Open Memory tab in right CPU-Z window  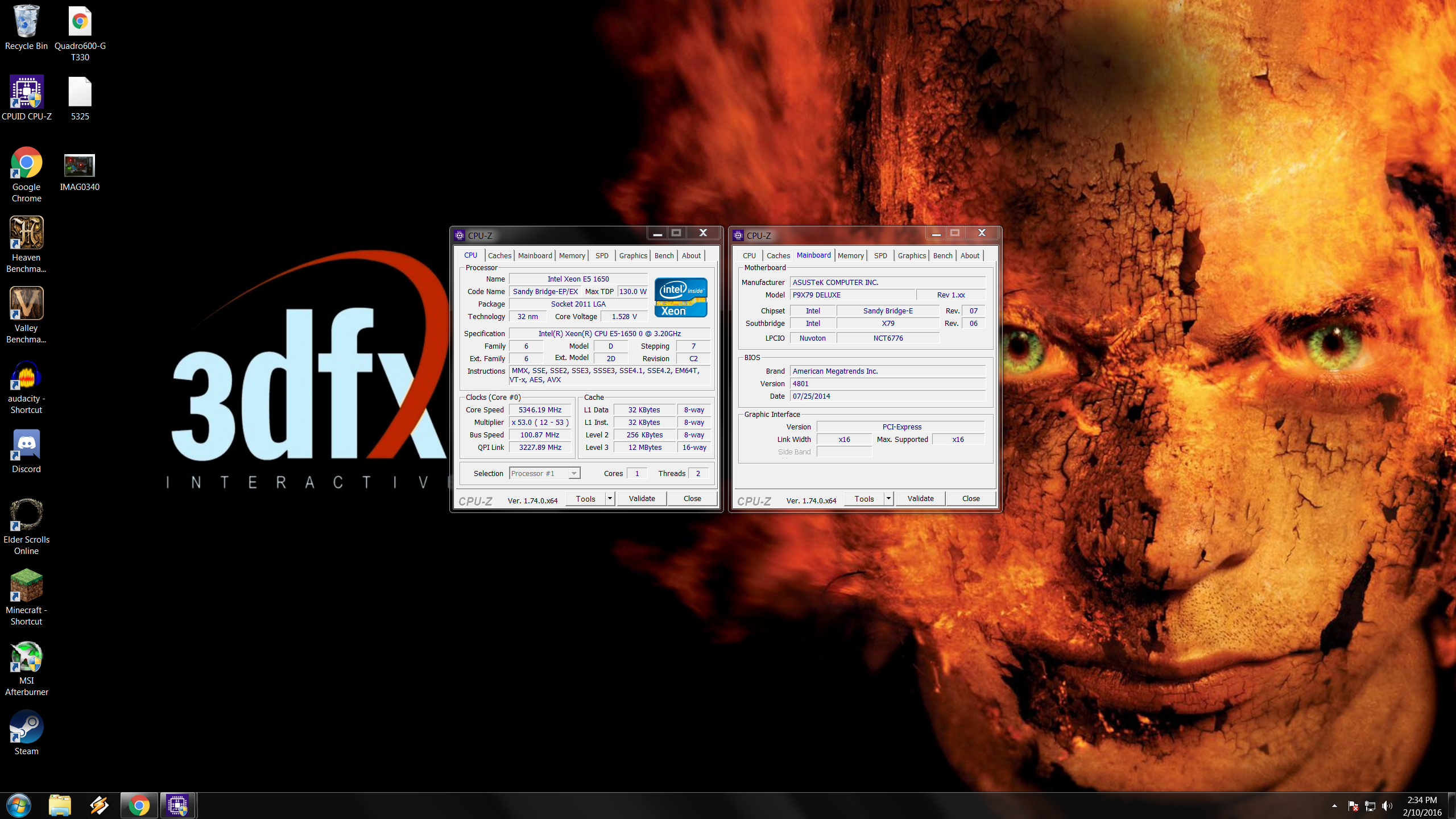(x=850, y=255)
